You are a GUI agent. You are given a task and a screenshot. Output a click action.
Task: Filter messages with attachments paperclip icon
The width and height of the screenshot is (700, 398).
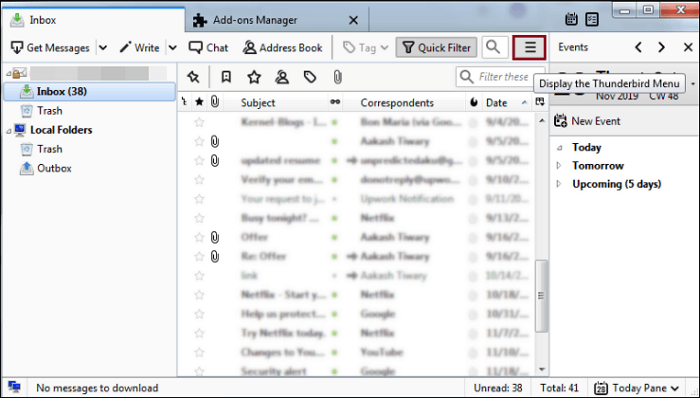[338, 77]
